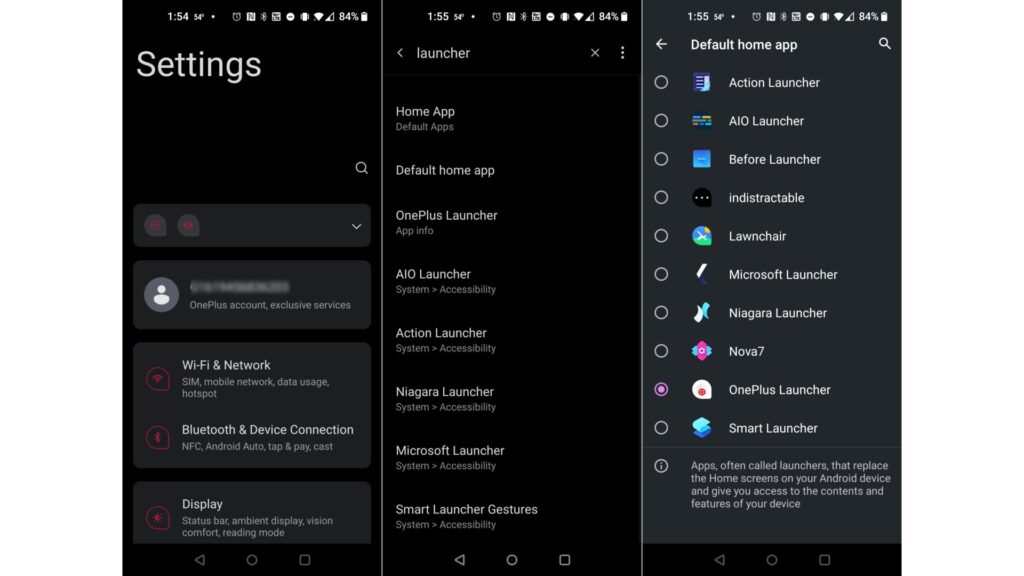Go back from Default home app screen

[662, 44]
